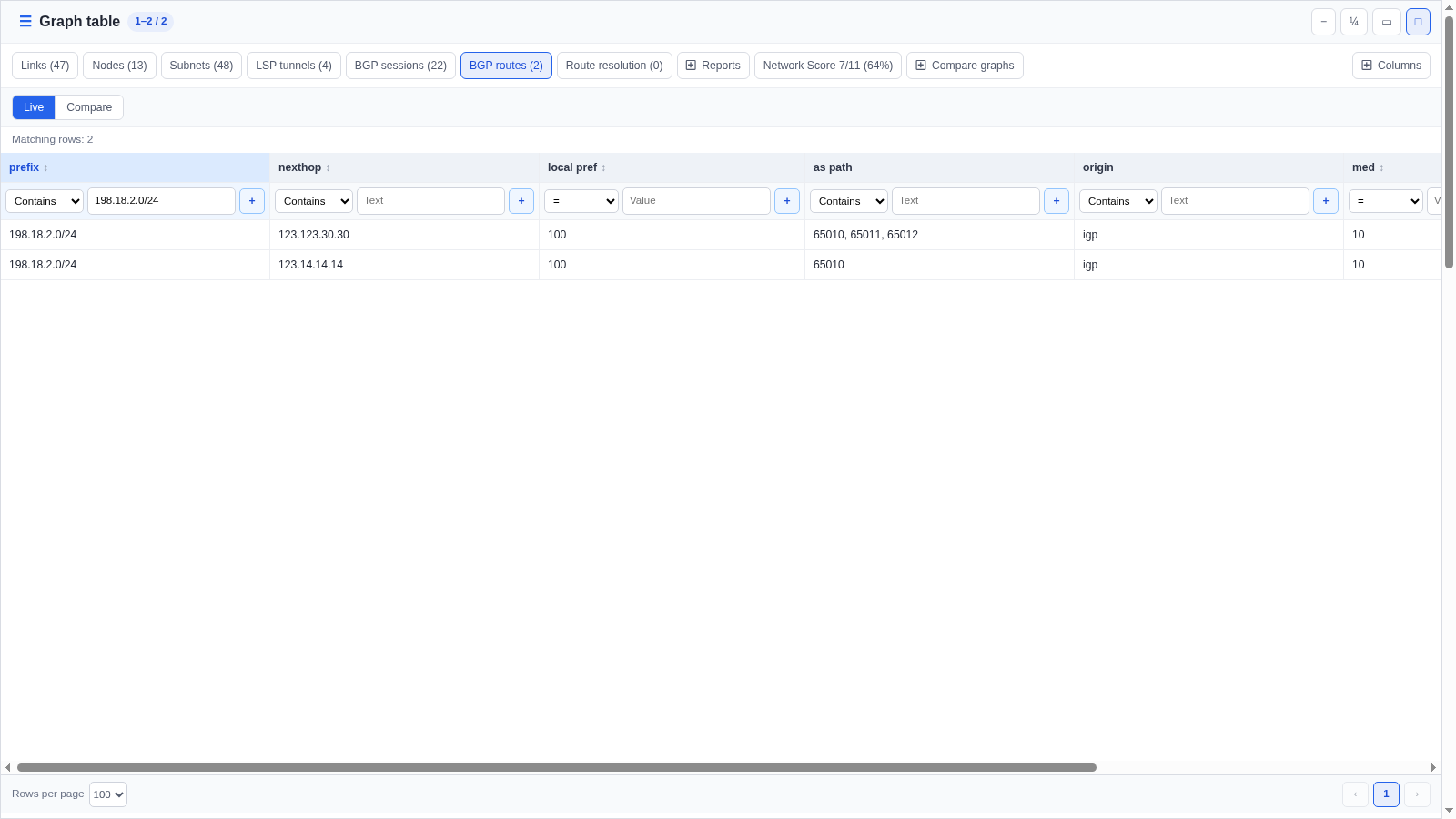The height and width of the screenshot is (819, 1456).
Task: Go to previous page arrow
Action: (x=1355, y=794)
